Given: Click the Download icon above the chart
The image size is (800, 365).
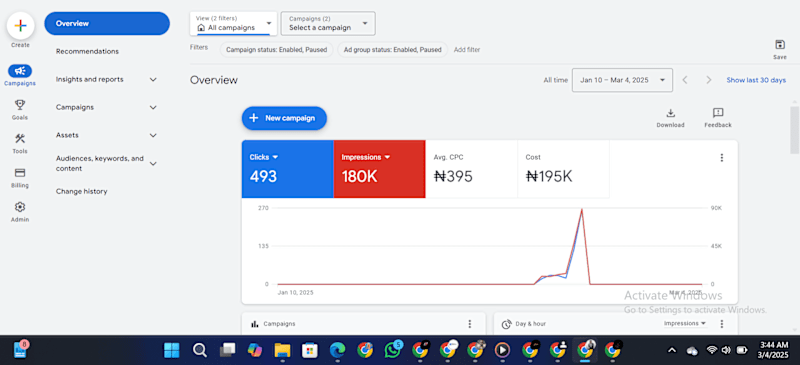Looking at the screenshot, I should 670,113.
